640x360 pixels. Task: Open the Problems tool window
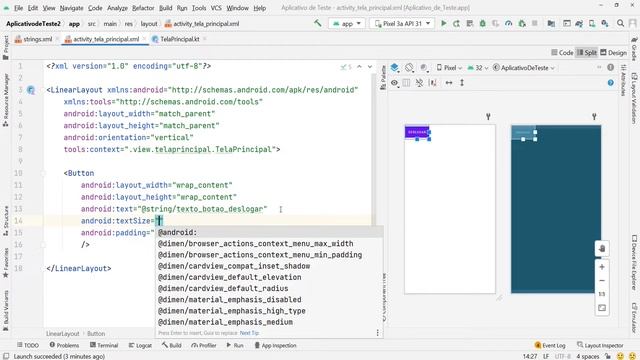coord(64,345)
